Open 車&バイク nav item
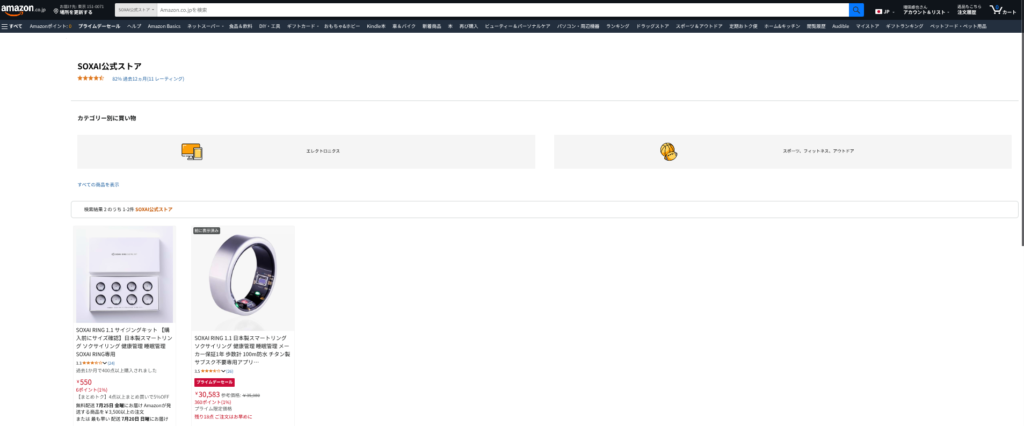Viewport: 1024px width, 426px height. (404, 26)
